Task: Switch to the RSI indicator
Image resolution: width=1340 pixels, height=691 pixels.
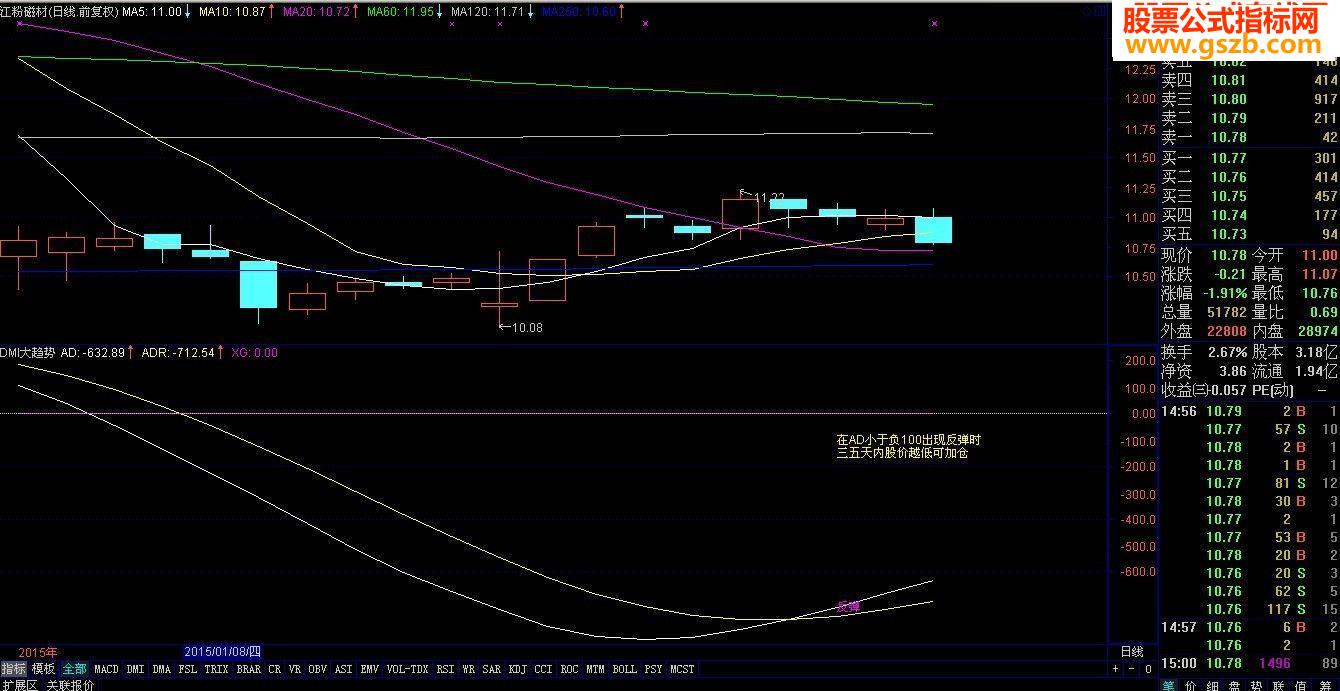Action: (446, 669)
